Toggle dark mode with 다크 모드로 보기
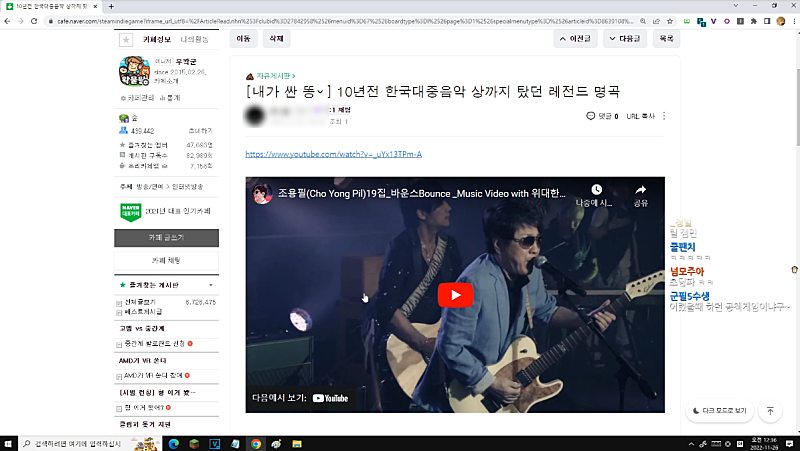800x451 pixels. (719, 410)
